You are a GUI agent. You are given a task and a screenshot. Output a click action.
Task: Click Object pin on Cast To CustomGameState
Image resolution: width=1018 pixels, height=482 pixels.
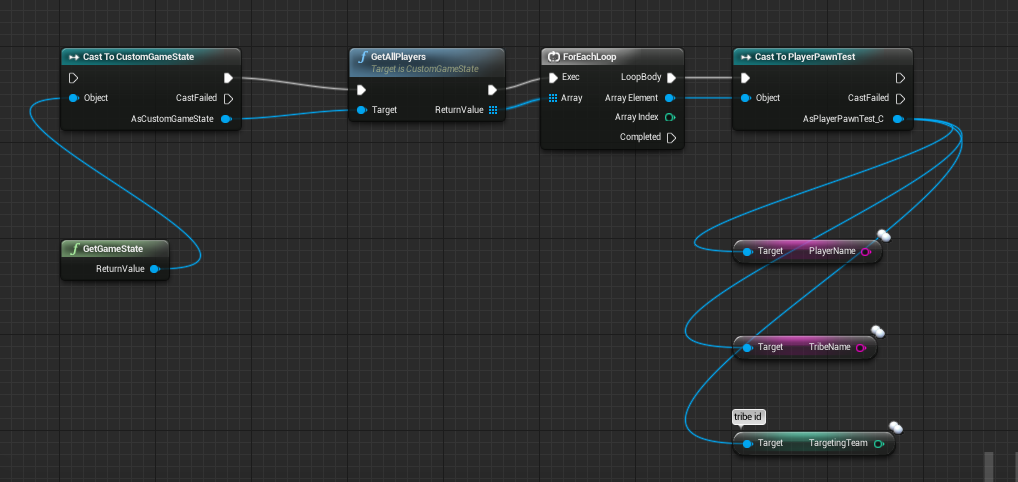pos(73,98)
